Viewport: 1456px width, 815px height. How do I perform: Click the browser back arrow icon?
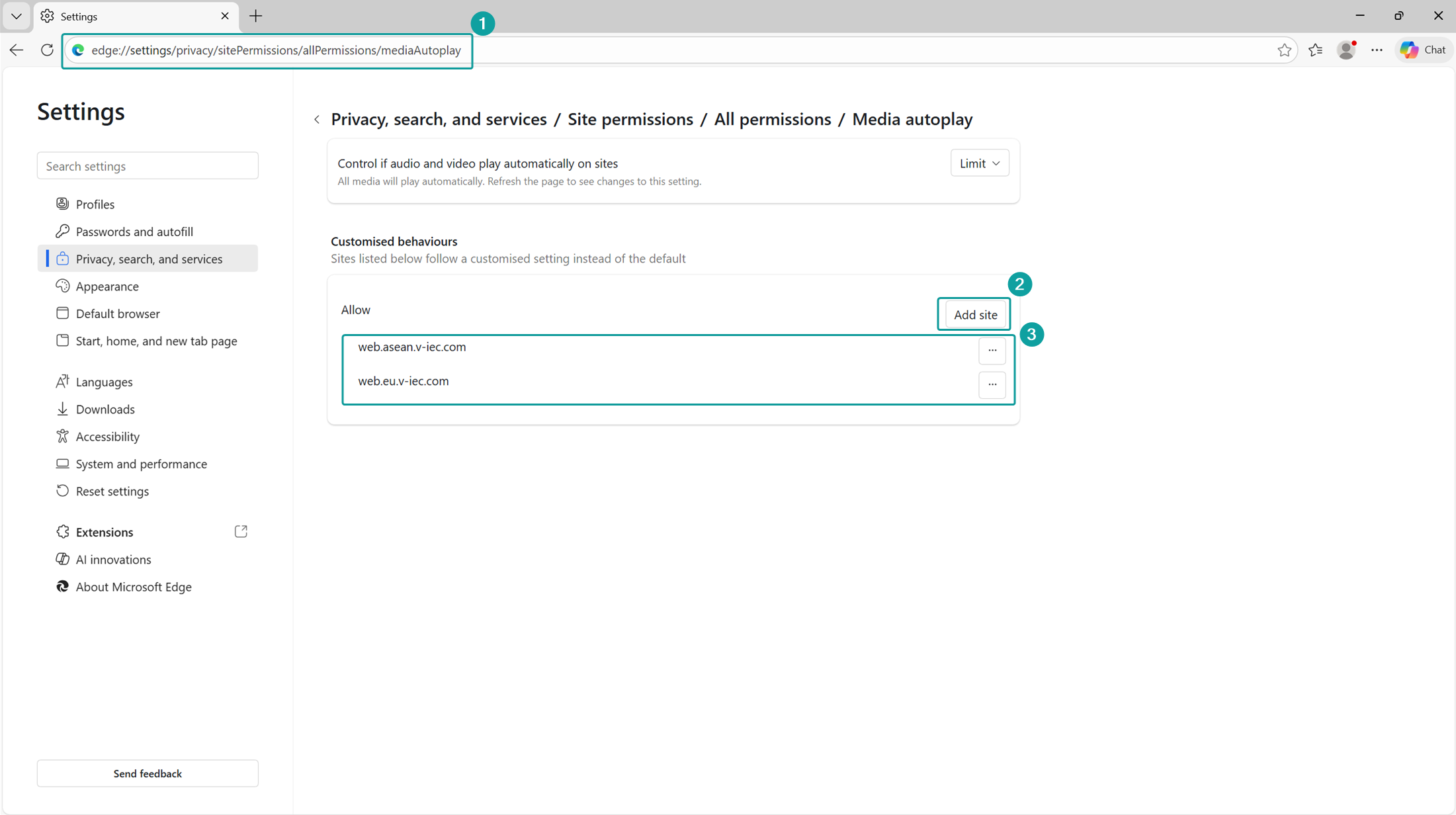coord(17,50)
